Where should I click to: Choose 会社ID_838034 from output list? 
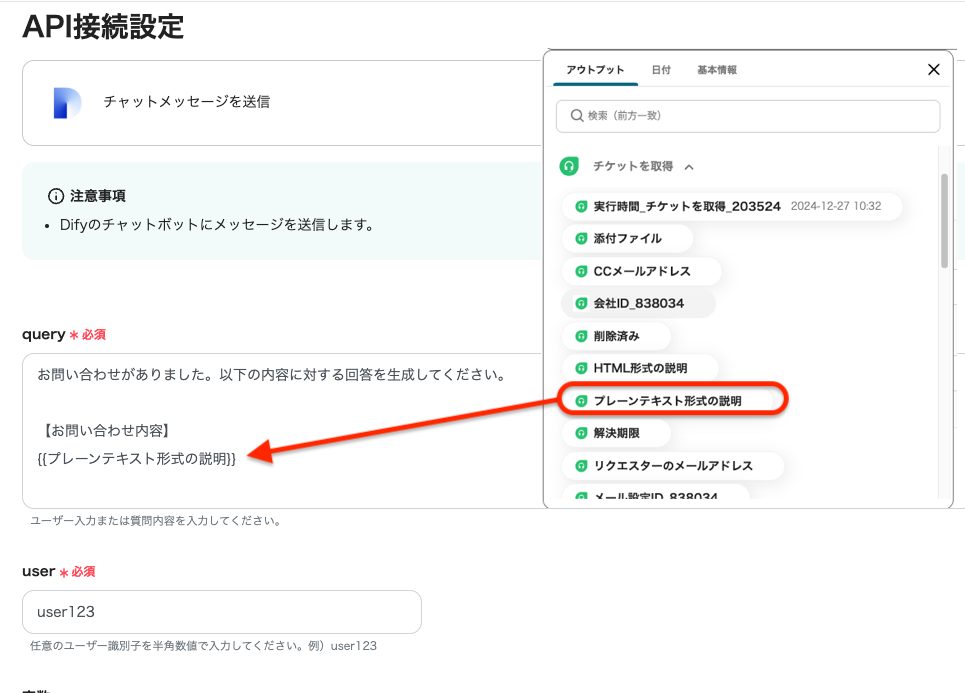(638, 303)
